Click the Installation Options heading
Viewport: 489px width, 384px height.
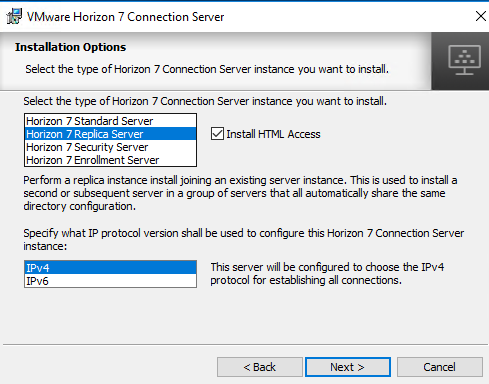[x=70, y=47]
